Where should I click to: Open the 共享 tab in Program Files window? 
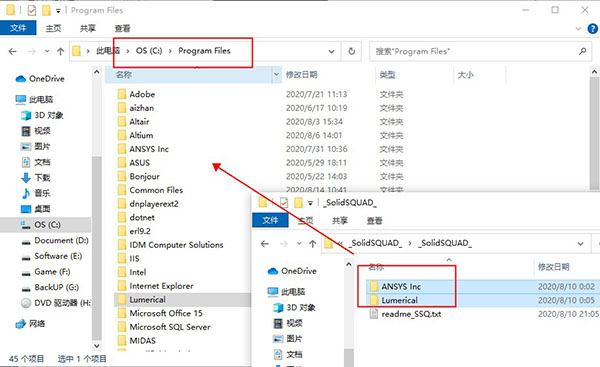[x=88, y=28]
